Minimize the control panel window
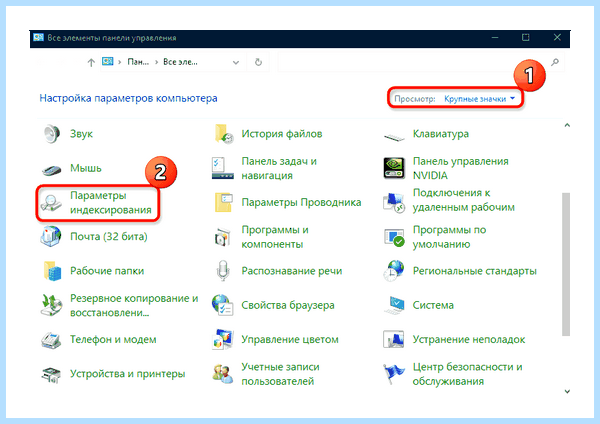600x424 pixels. (495, 38)
